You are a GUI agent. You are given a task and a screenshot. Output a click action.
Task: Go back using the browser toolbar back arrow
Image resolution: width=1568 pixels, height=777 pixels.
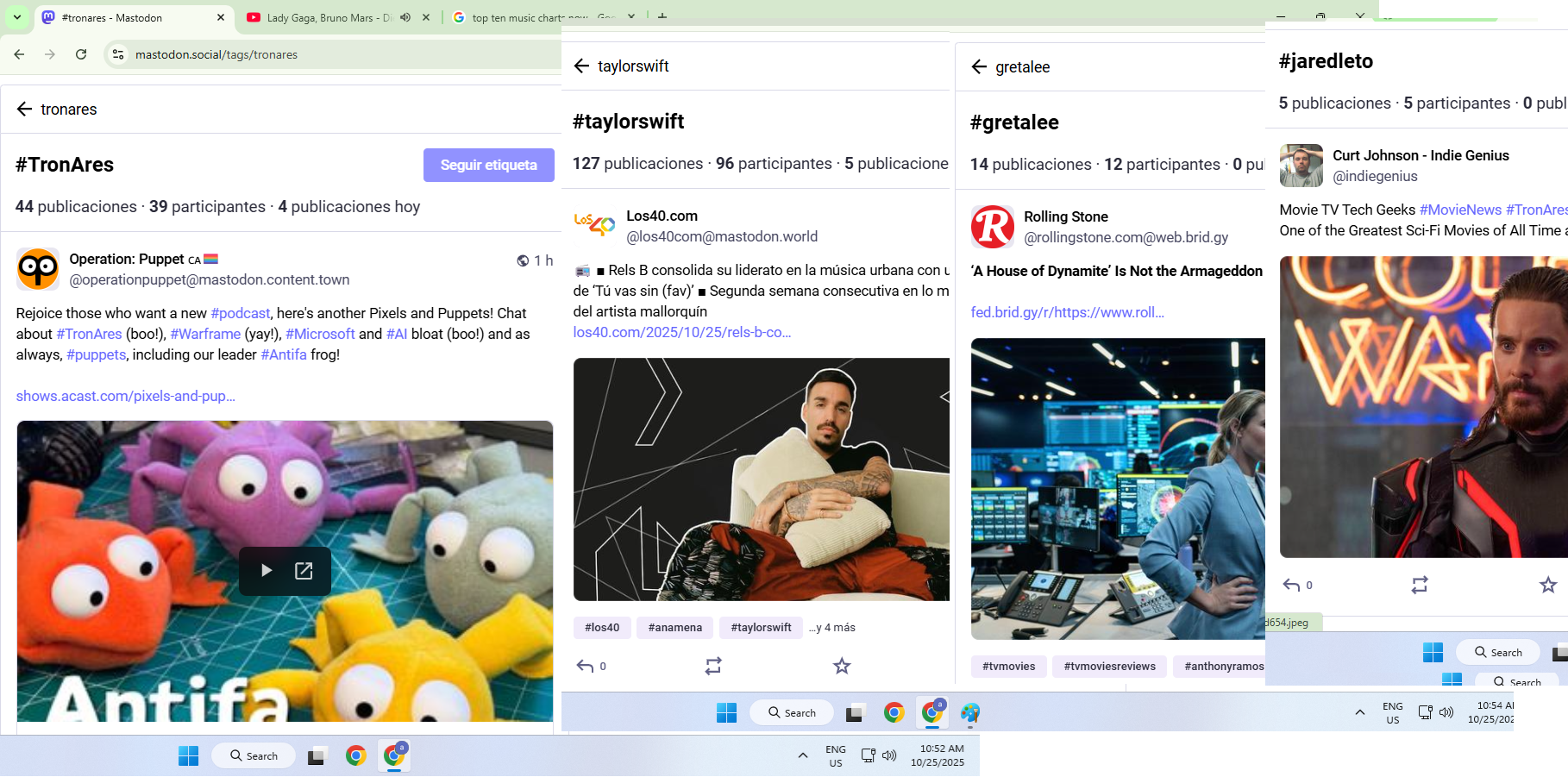pos(19,54)
